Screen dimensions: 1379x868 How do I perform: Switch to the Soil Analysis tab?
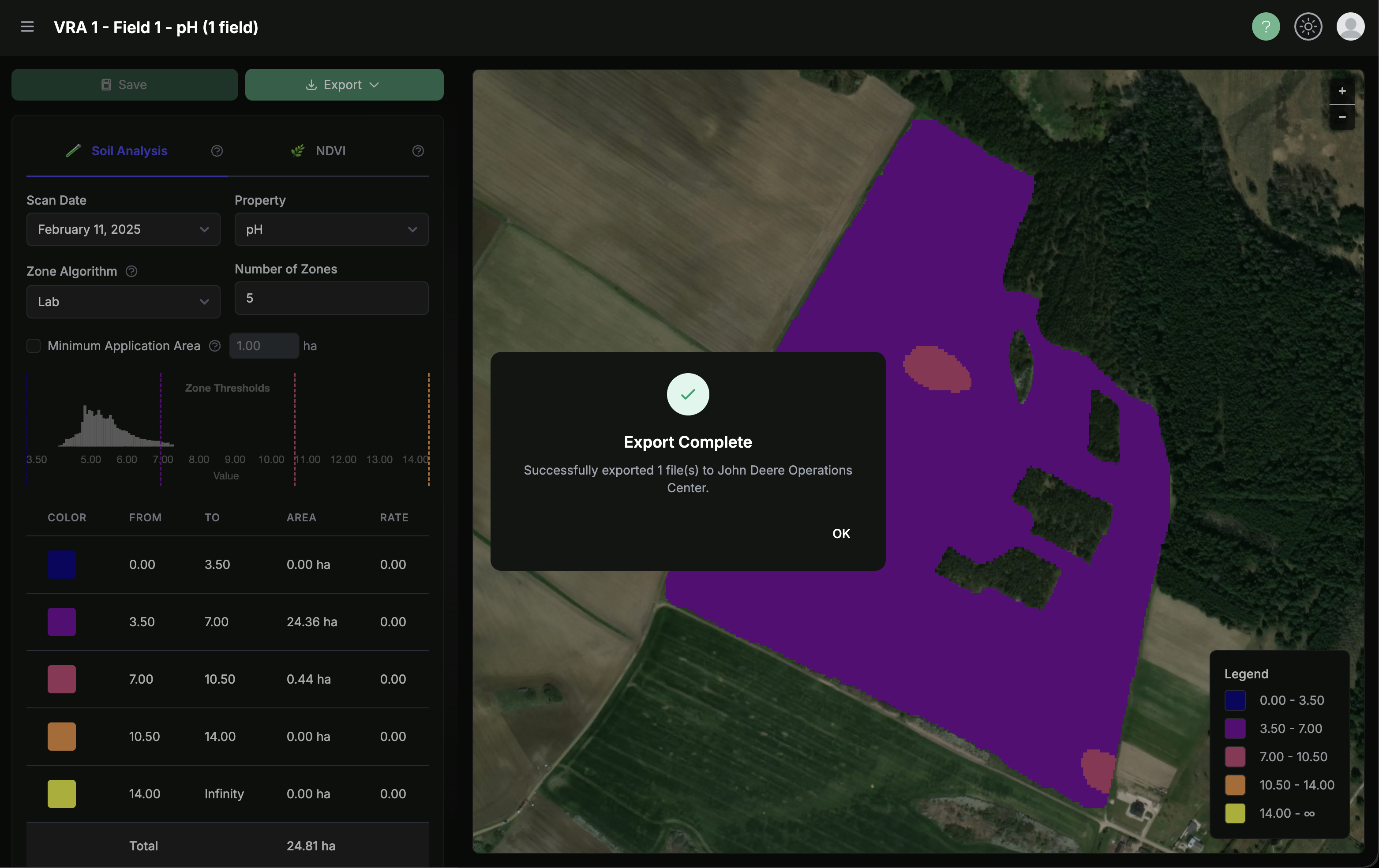[x=129, y=150]
